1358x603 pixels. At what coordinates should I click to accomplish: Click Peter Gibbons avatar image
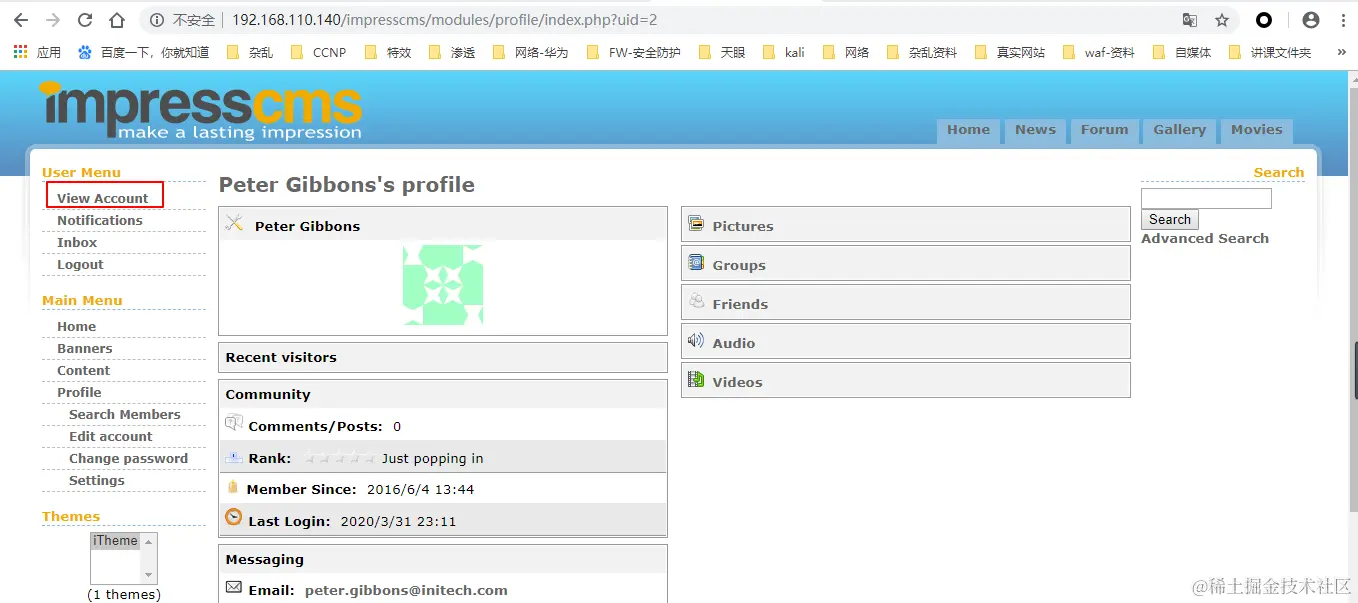[x=443, y=285]
